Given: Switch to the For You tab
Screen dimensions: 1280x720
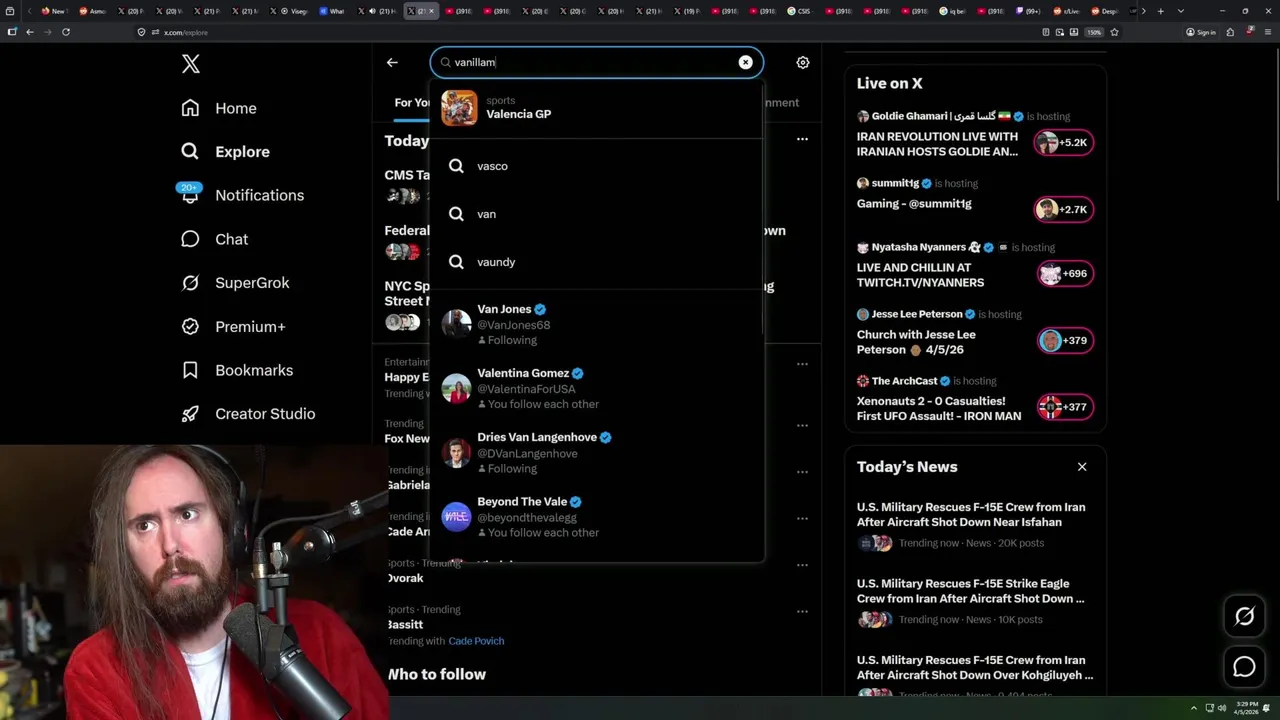Looking at the screenshot, I should pyautogui.click(x=411, y=102).
